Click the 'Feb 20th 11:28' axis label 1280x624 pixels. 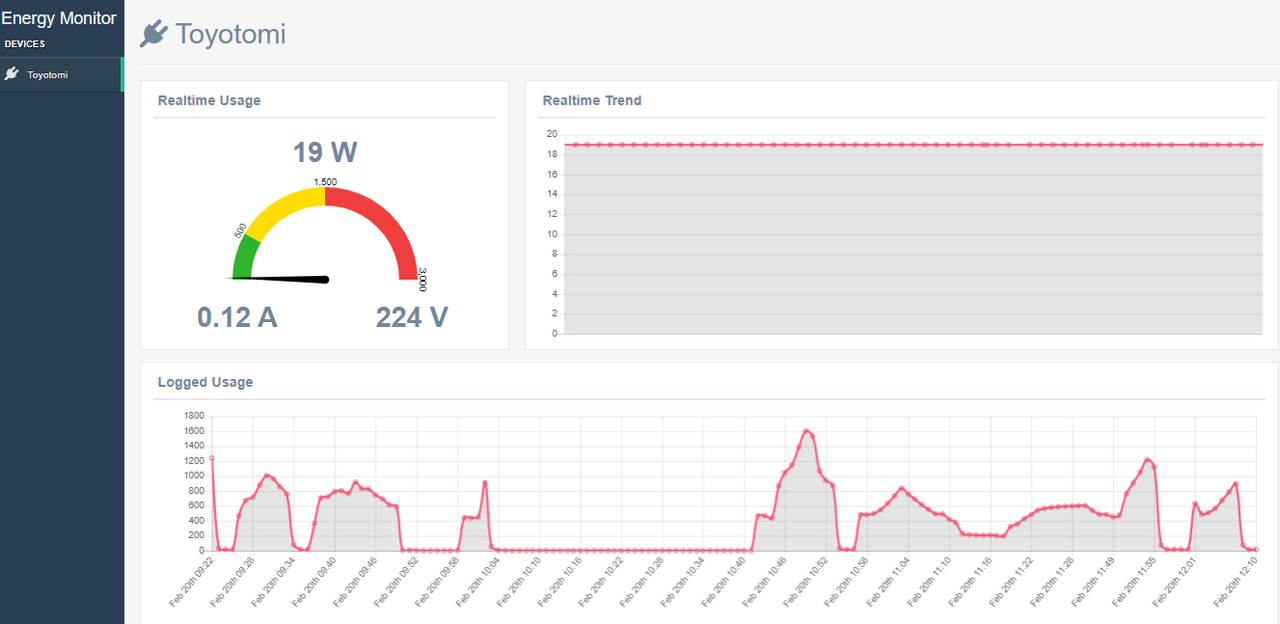(1052, 582)
